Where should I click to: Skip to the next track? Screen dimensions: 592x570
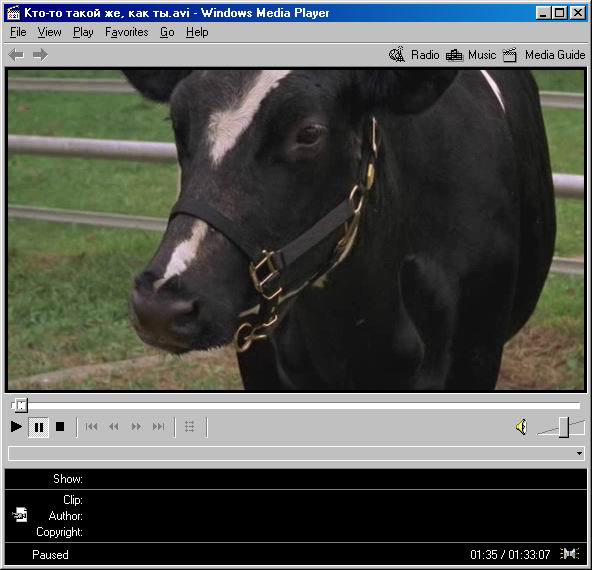(159, 427)
